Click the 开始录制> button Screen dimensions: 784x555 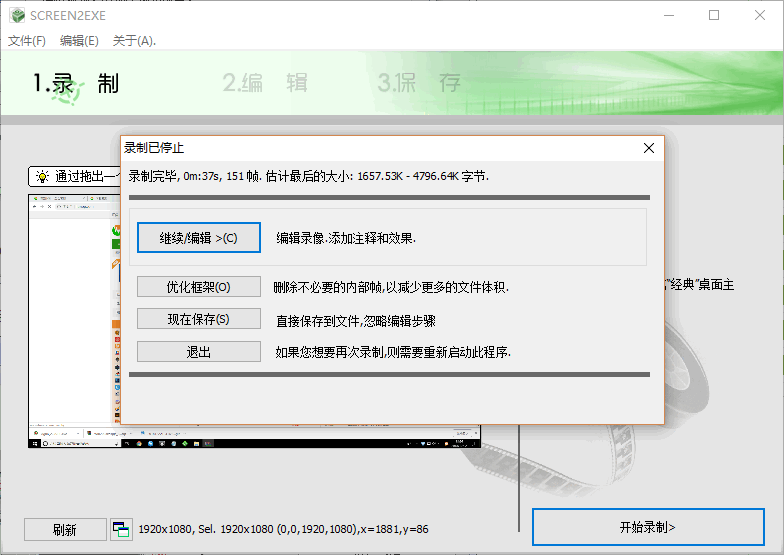click(x=648, y=527)
